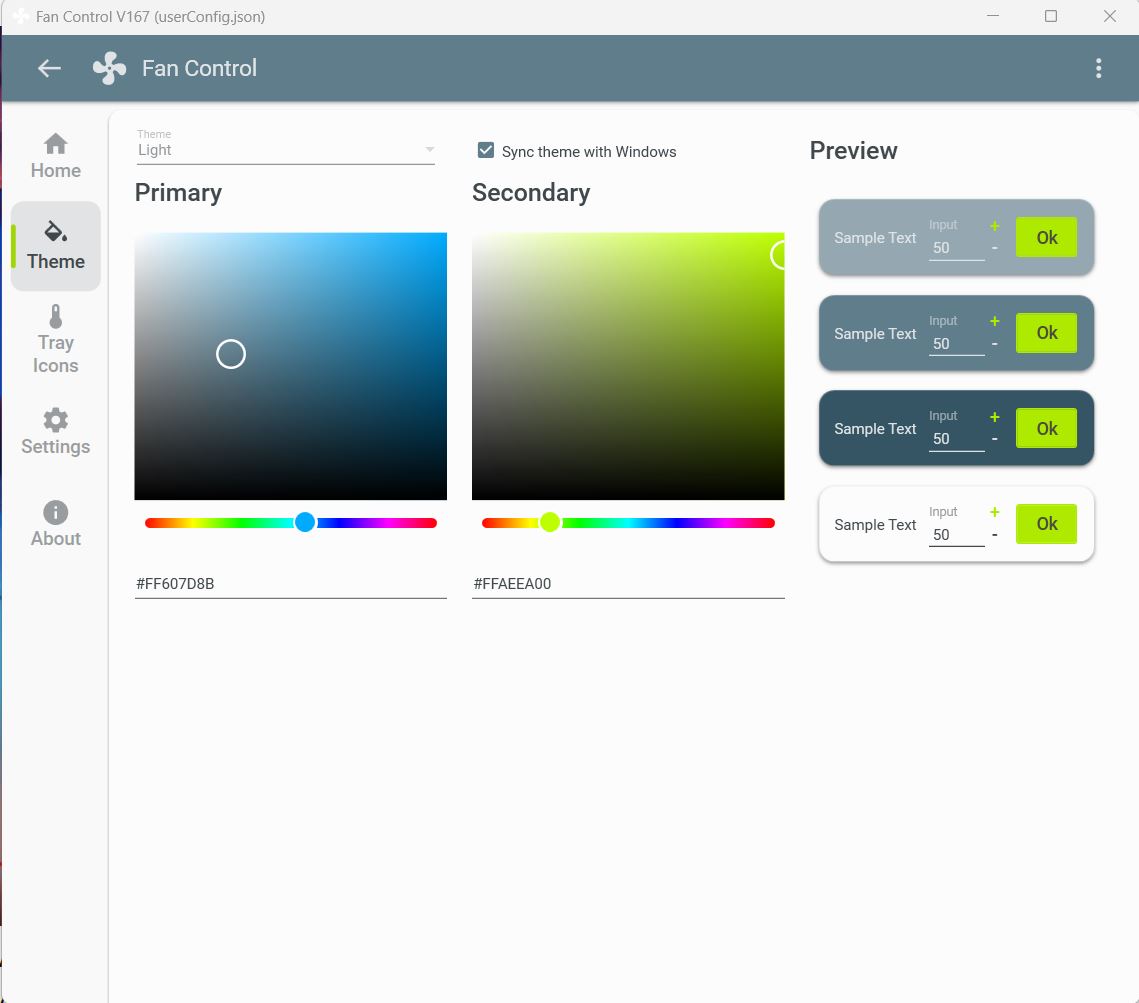
Task: Select the Theme sidebar section
Action: click(56, 246)
